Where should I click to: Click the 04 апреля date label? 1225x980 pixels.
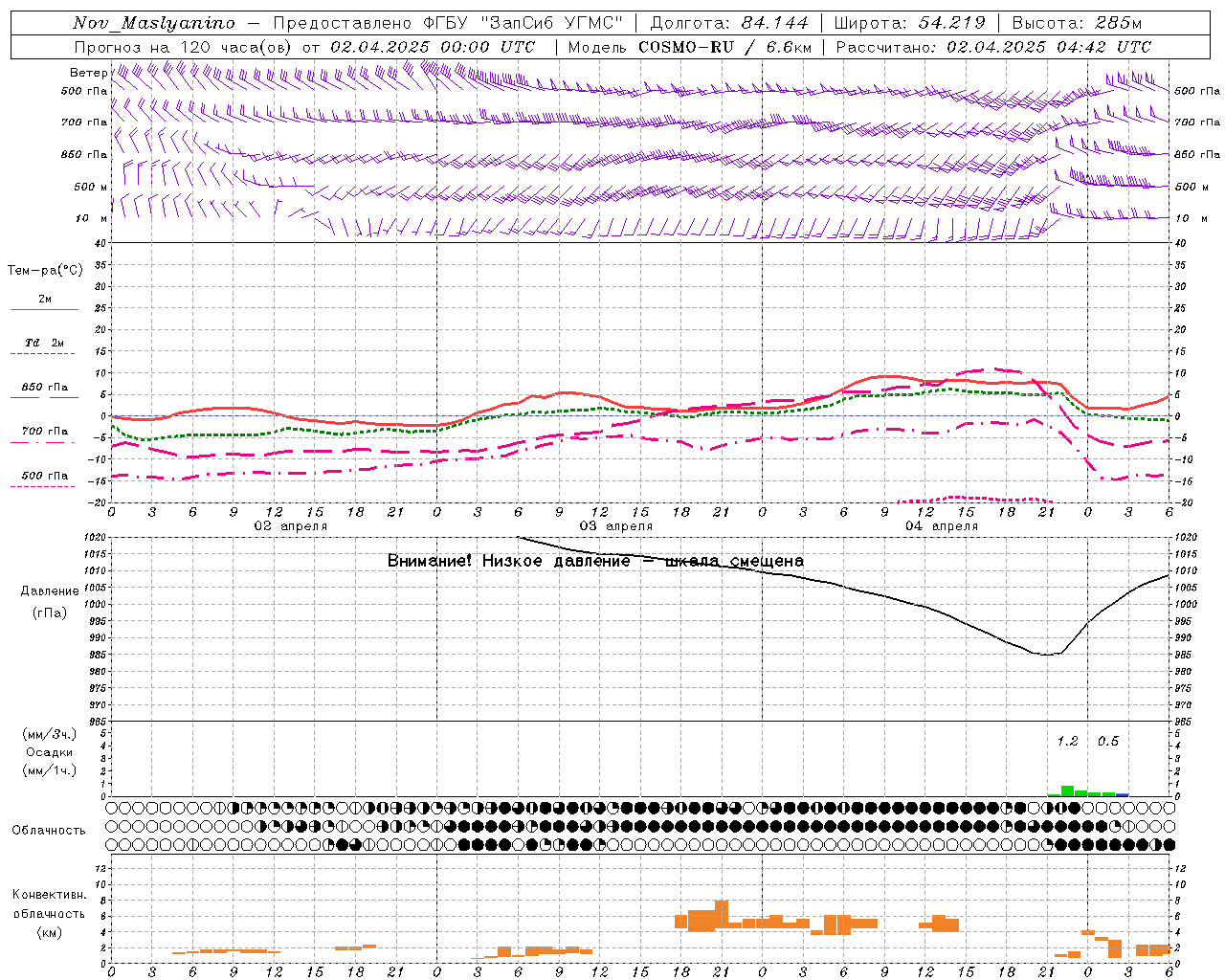click(x=941, y=526)
